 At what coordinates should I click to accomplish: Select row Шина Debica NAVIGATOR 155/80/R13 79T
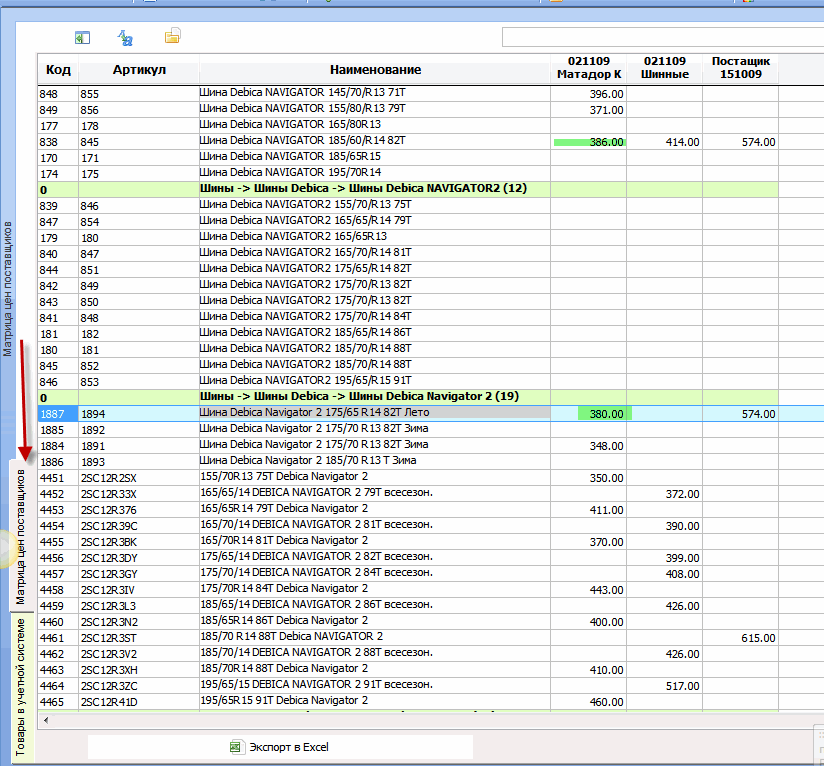click(408, 109)
